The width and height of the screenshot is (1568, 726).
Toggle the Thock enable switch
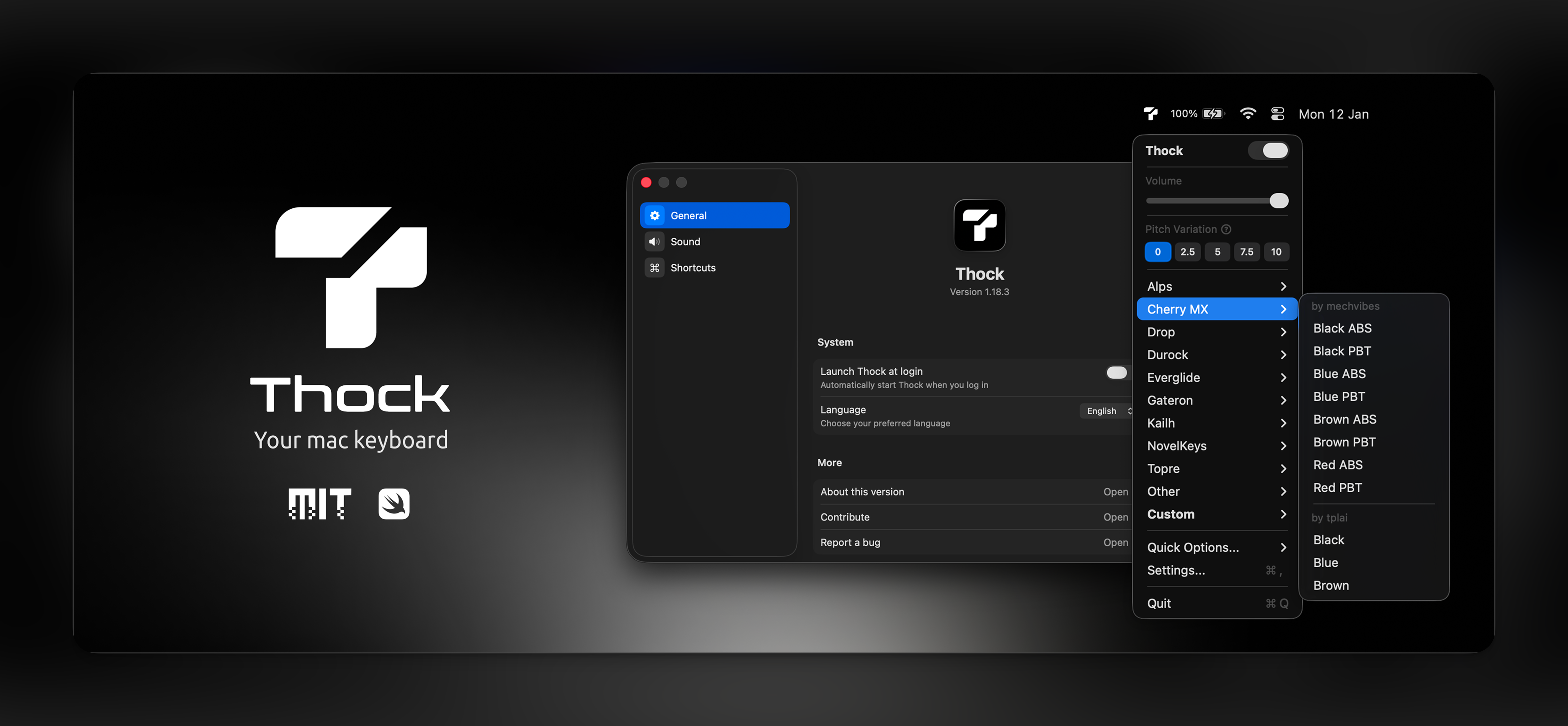pyautogui.click(x=1268, y=151)
